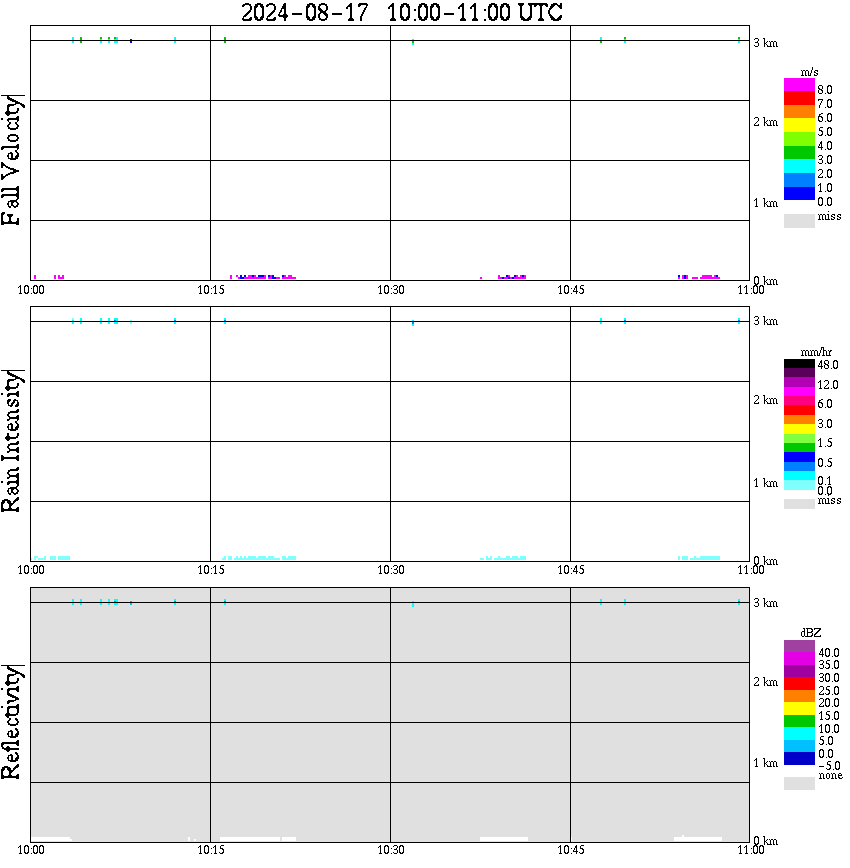
Task: Click the cyan 2.0 m/s velocity swatch
Action: (x=799, y=167)
